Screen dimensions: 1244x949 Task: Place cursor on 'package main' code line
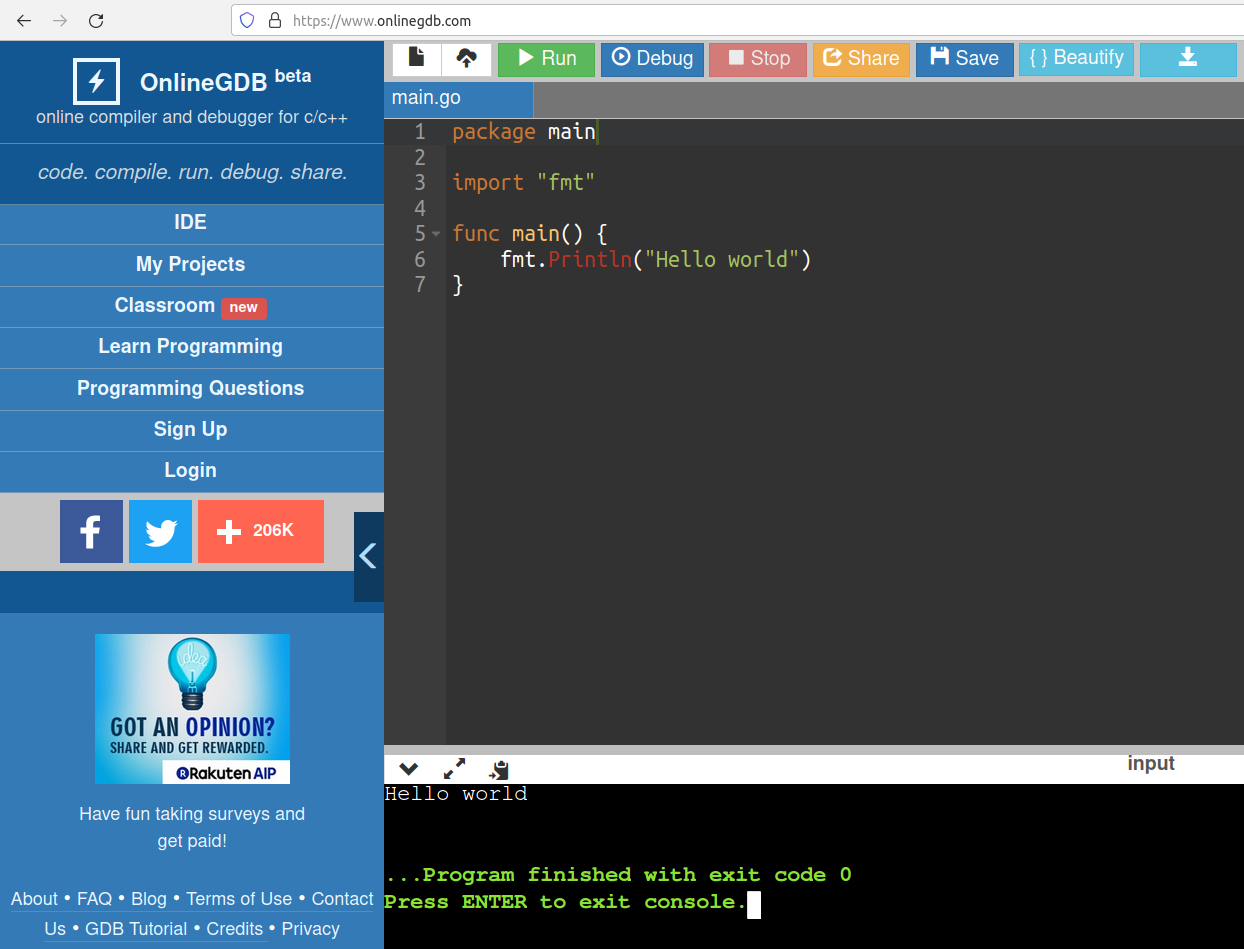tap(523, 132)
